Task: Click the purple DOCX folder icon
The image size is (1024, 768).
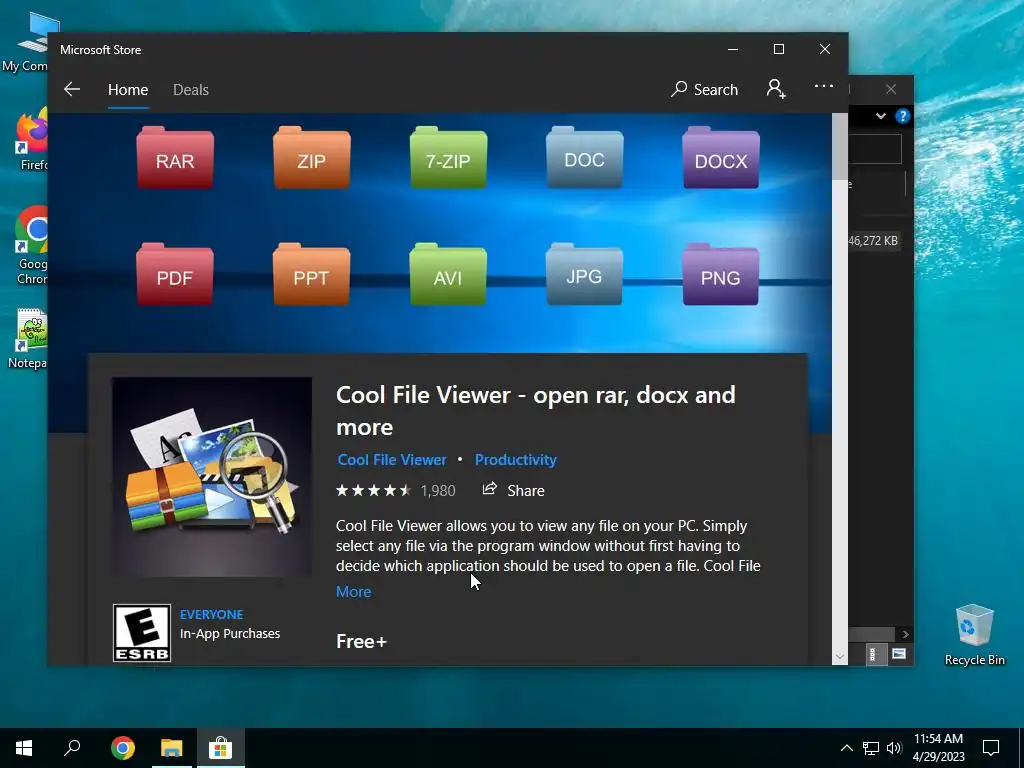Action: pos(721,157)
